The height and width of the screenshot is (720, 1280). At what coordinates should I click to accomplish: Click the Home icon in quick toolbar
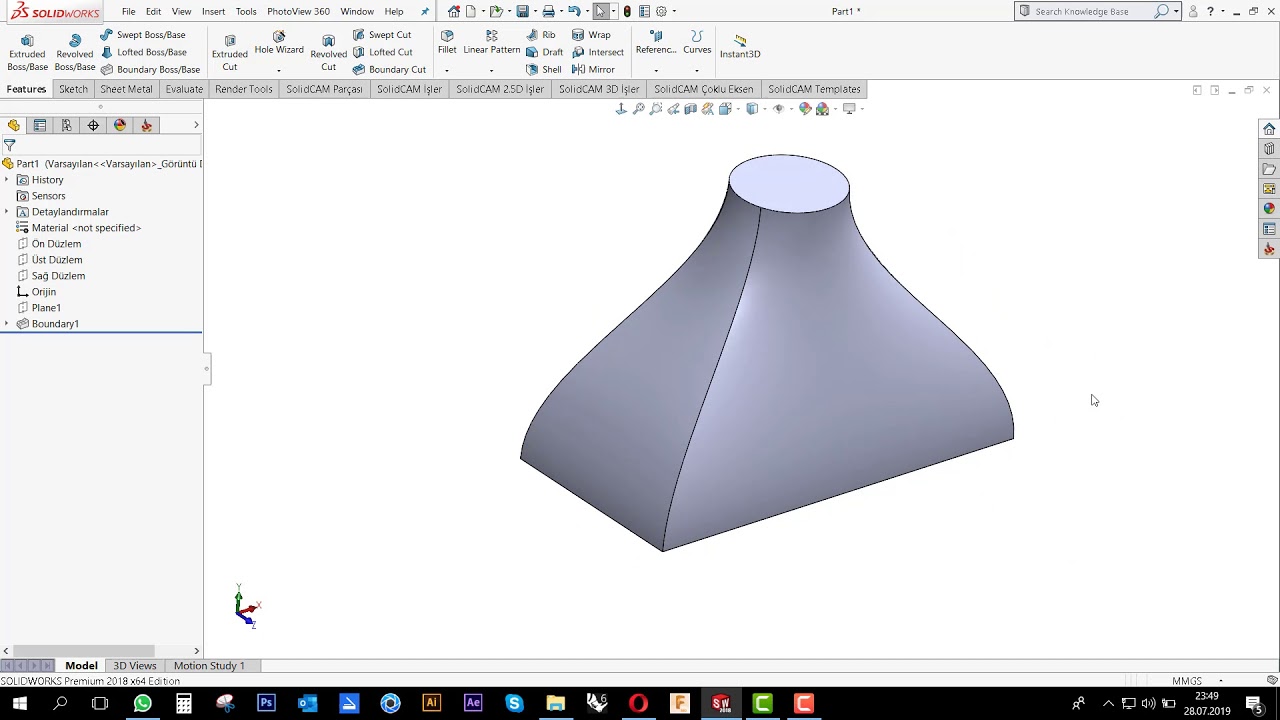[454, 11]
